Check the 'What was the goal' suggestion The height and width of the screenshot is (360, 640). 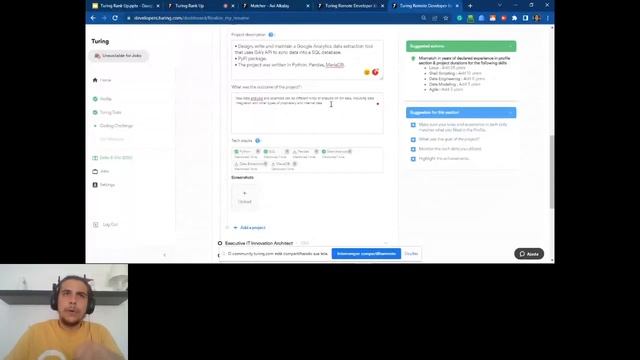pyautogui.click(x=413, y=140)
